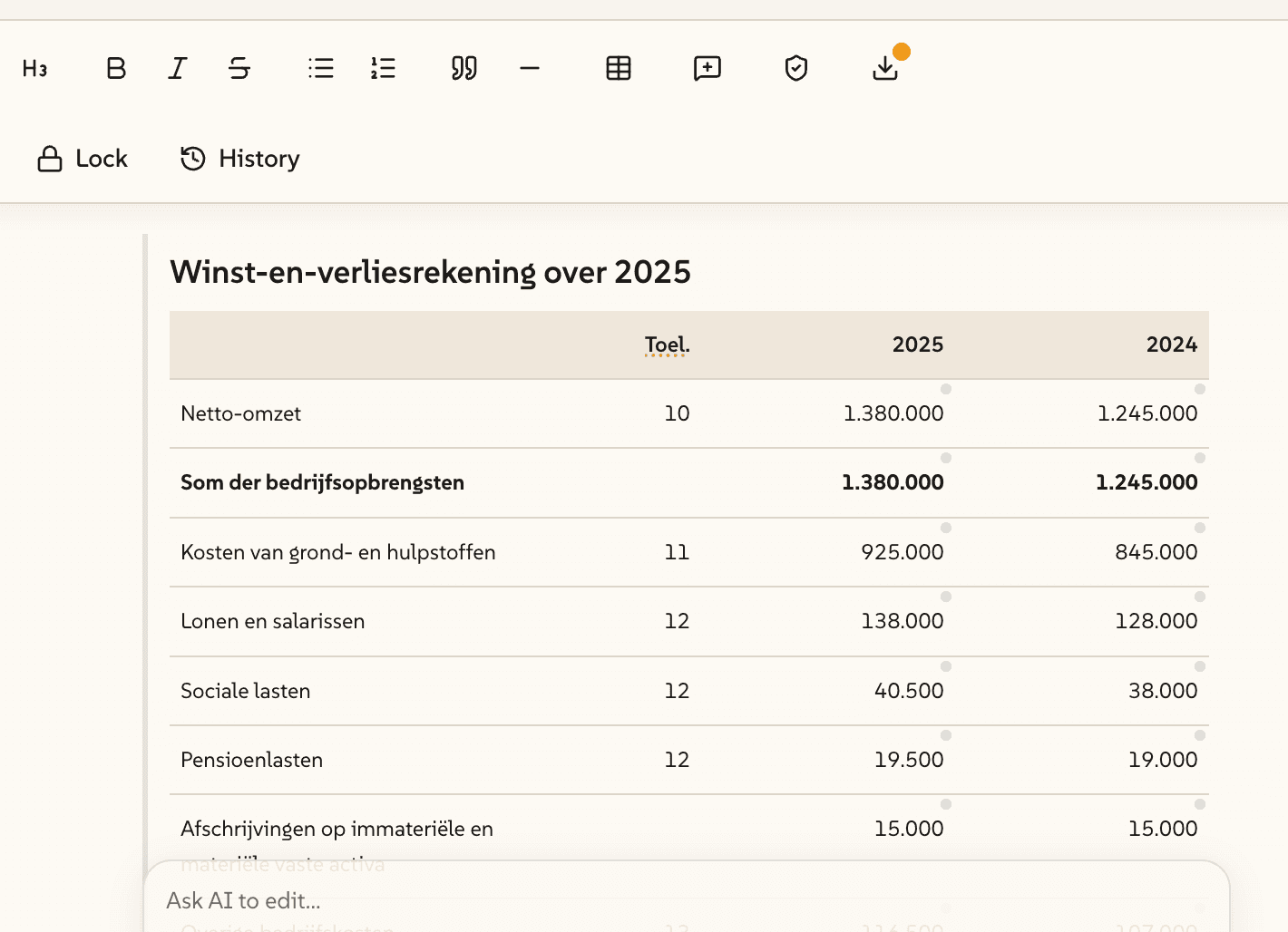Screen dimensions: 1288x932
Task: Insert a bulleted list
Action: [320, 68]
